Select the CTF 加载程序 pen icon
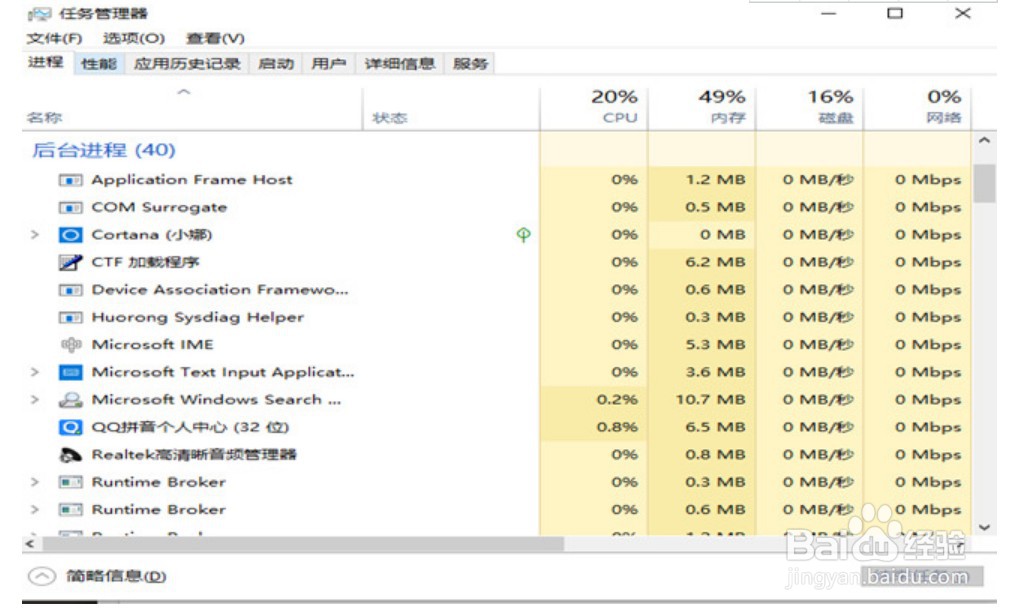This screenshot has height=612, width=1024. click(67, 261)
